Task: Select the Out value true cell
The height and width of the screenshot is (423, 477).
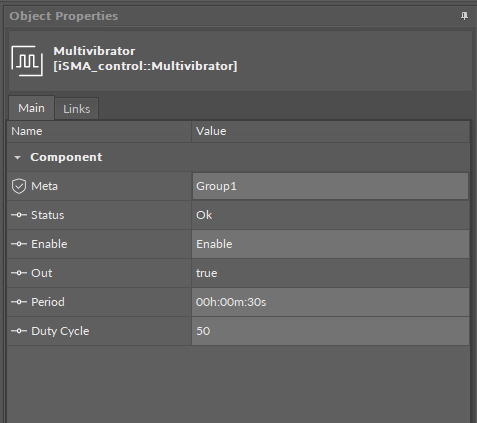Action: point(330,273)
